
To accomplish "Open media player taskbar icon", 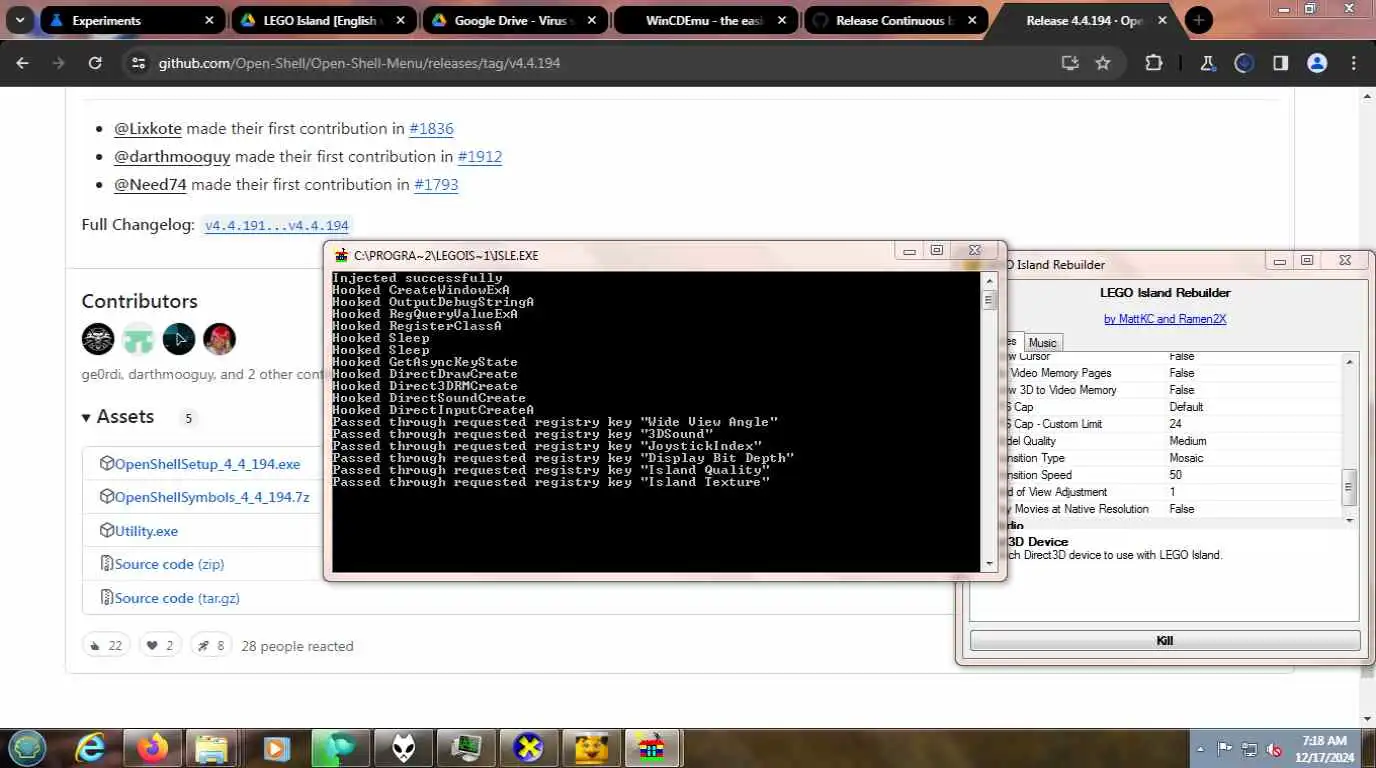I will point(275,748).
